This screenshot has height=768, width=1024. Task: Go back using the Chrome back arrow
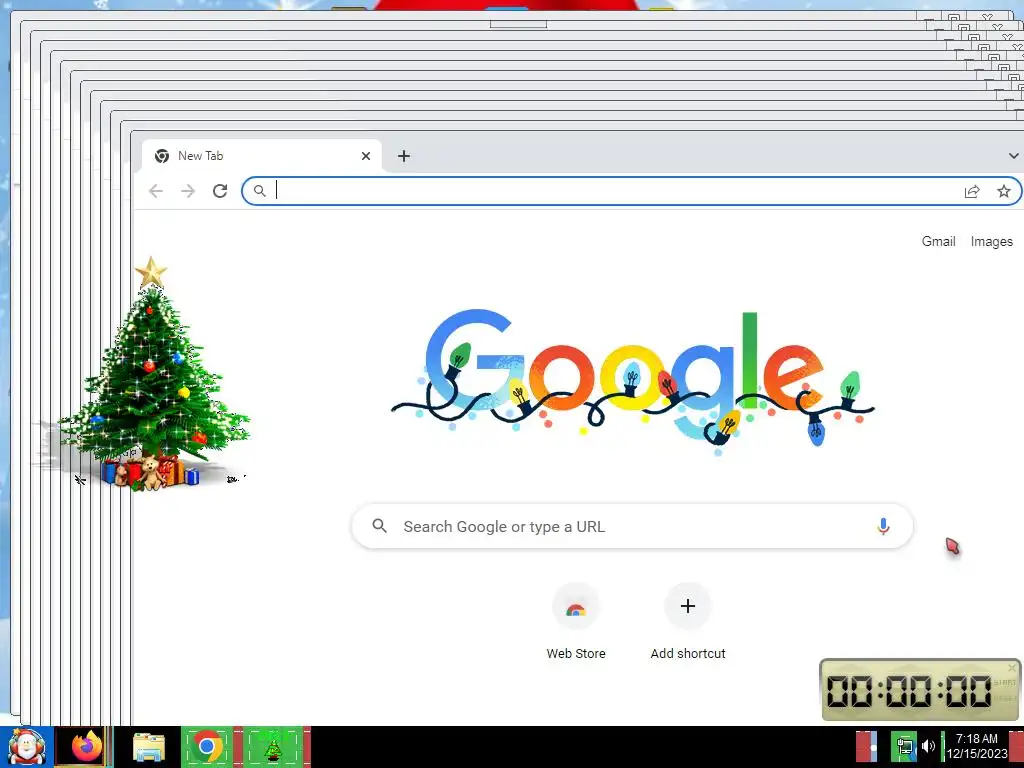tap(155, 191)
